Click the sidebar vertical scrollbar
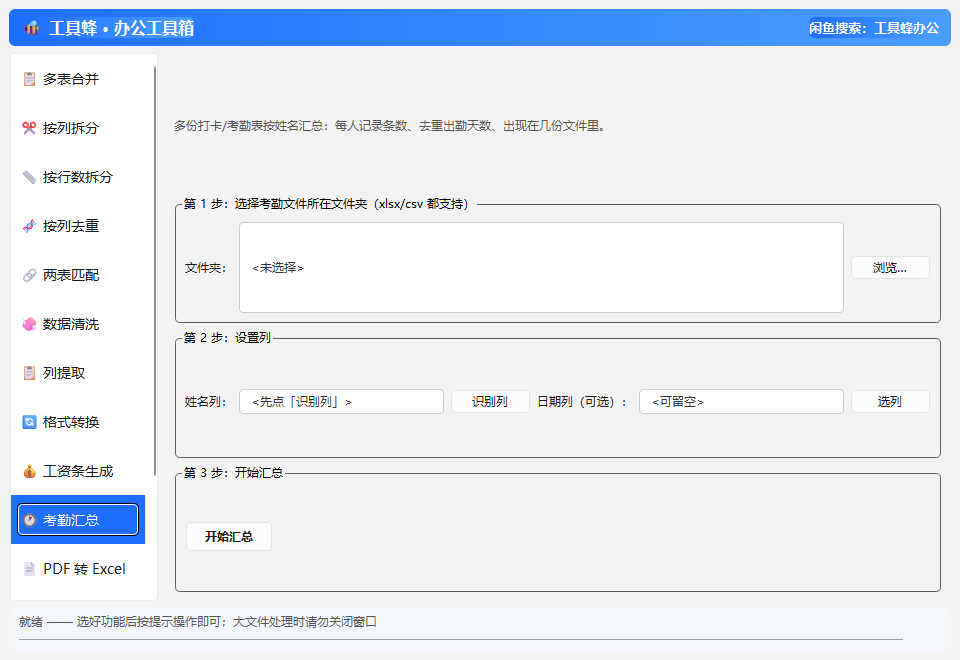Viewport: 960px width, 660px height. click(155, 271)
